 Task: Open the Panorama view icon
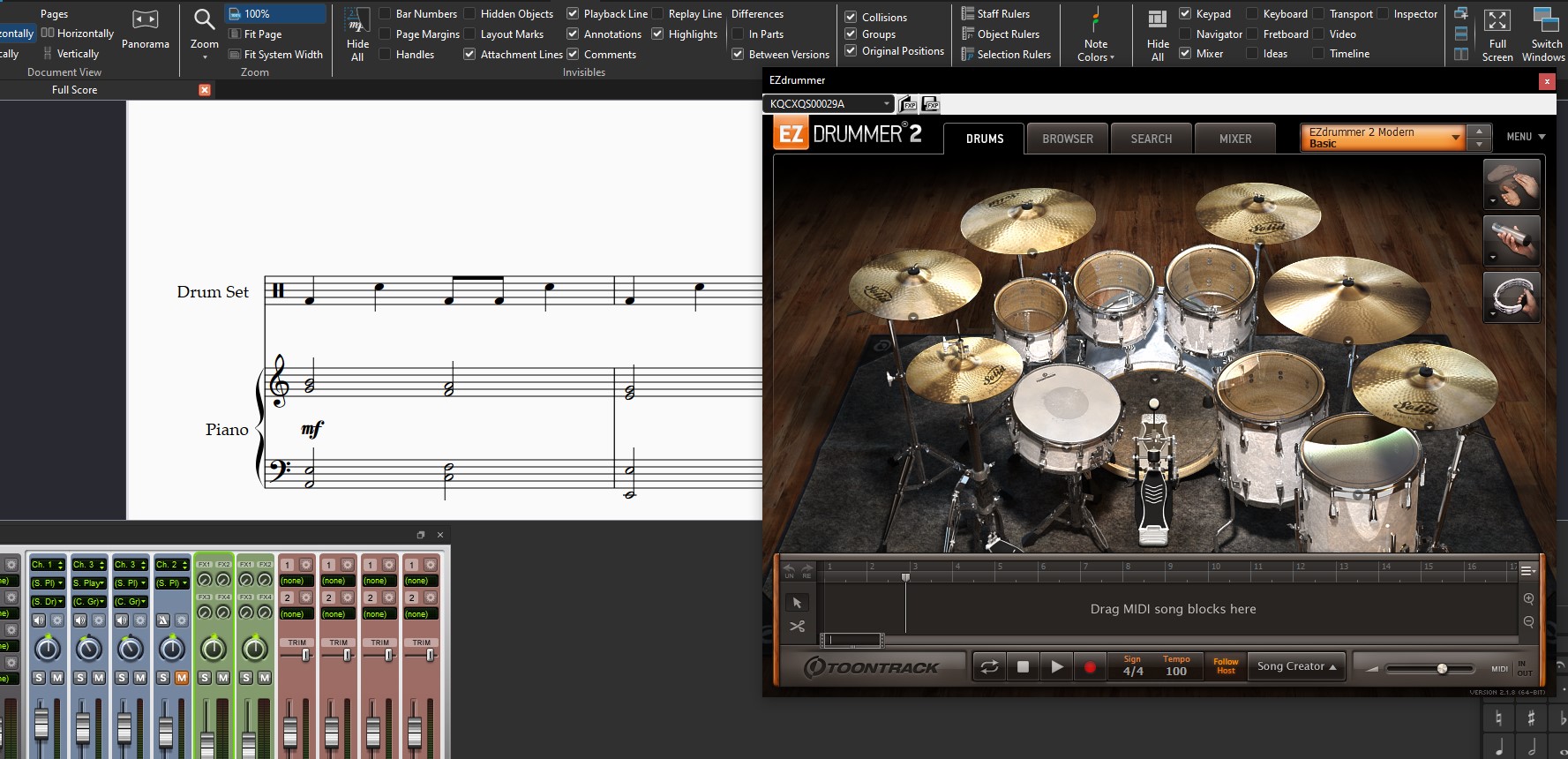[145, 19]
